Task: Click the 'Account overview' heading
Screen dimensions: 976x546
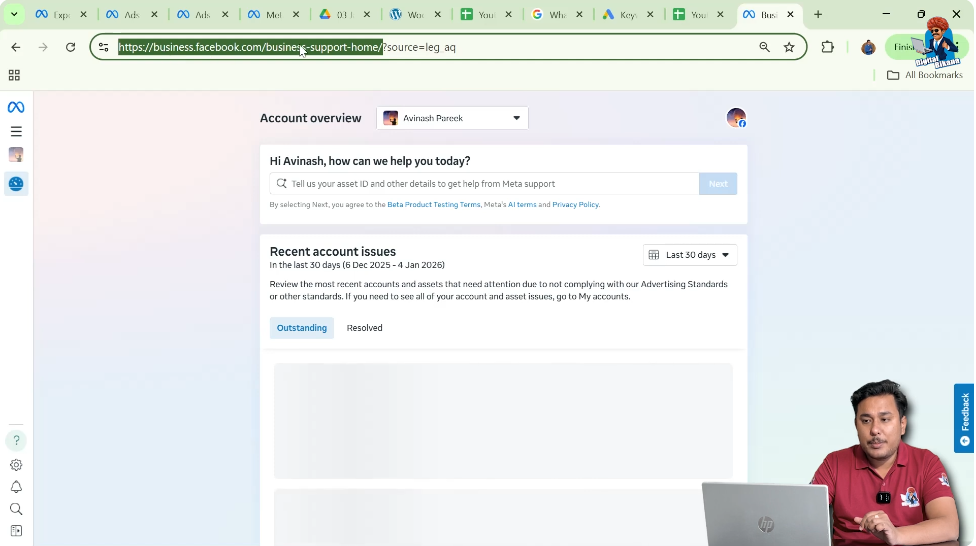Action: 311,118
